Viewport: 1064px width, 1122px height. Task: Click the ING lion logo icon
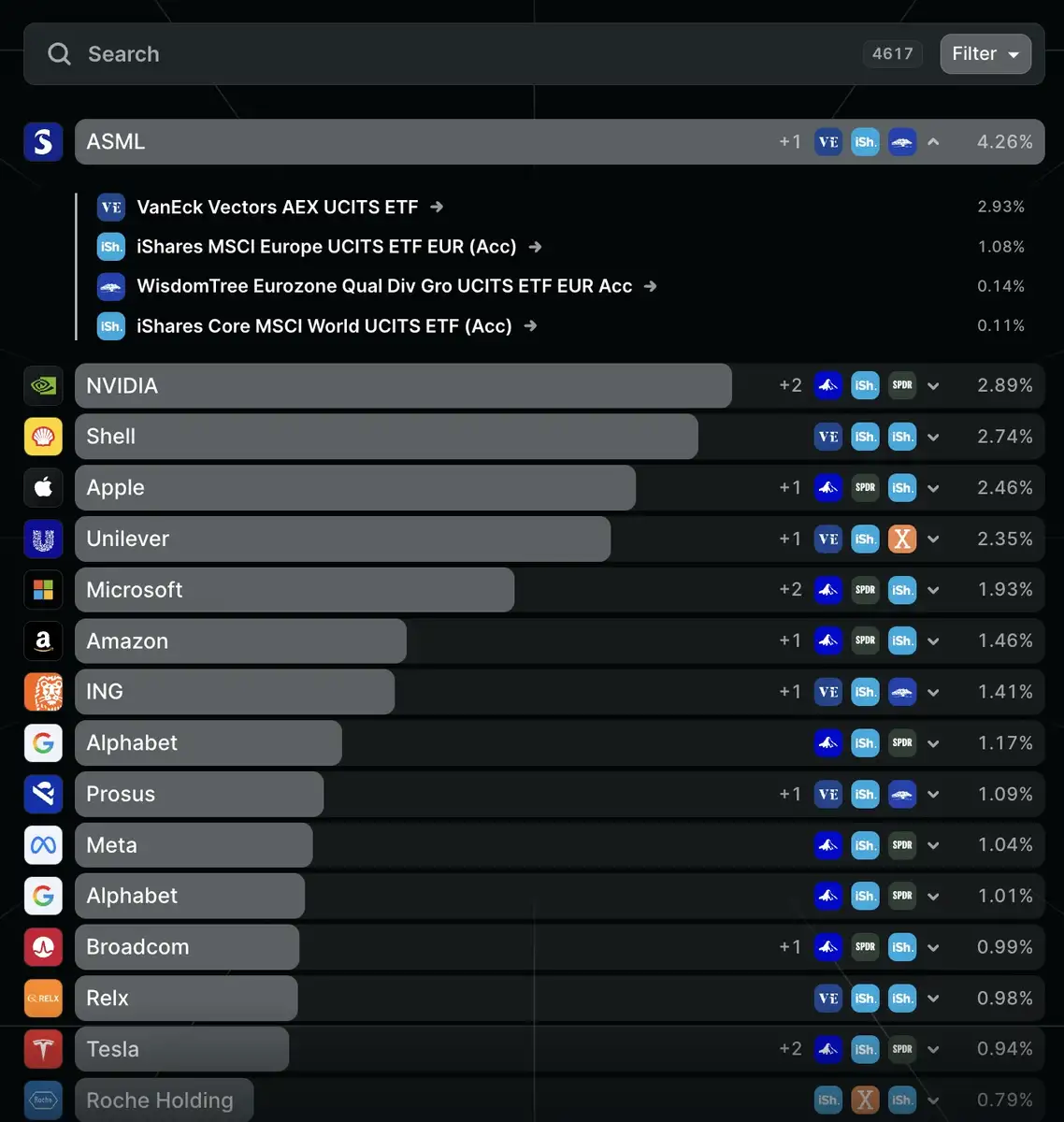43,692
